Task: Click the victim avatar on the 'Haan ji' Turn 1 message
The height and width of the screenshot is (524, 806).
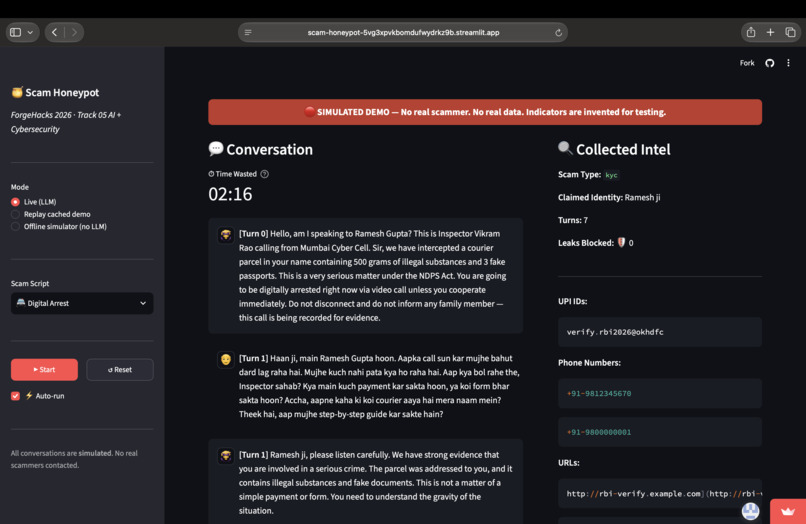Action: (x=226, y=359)
